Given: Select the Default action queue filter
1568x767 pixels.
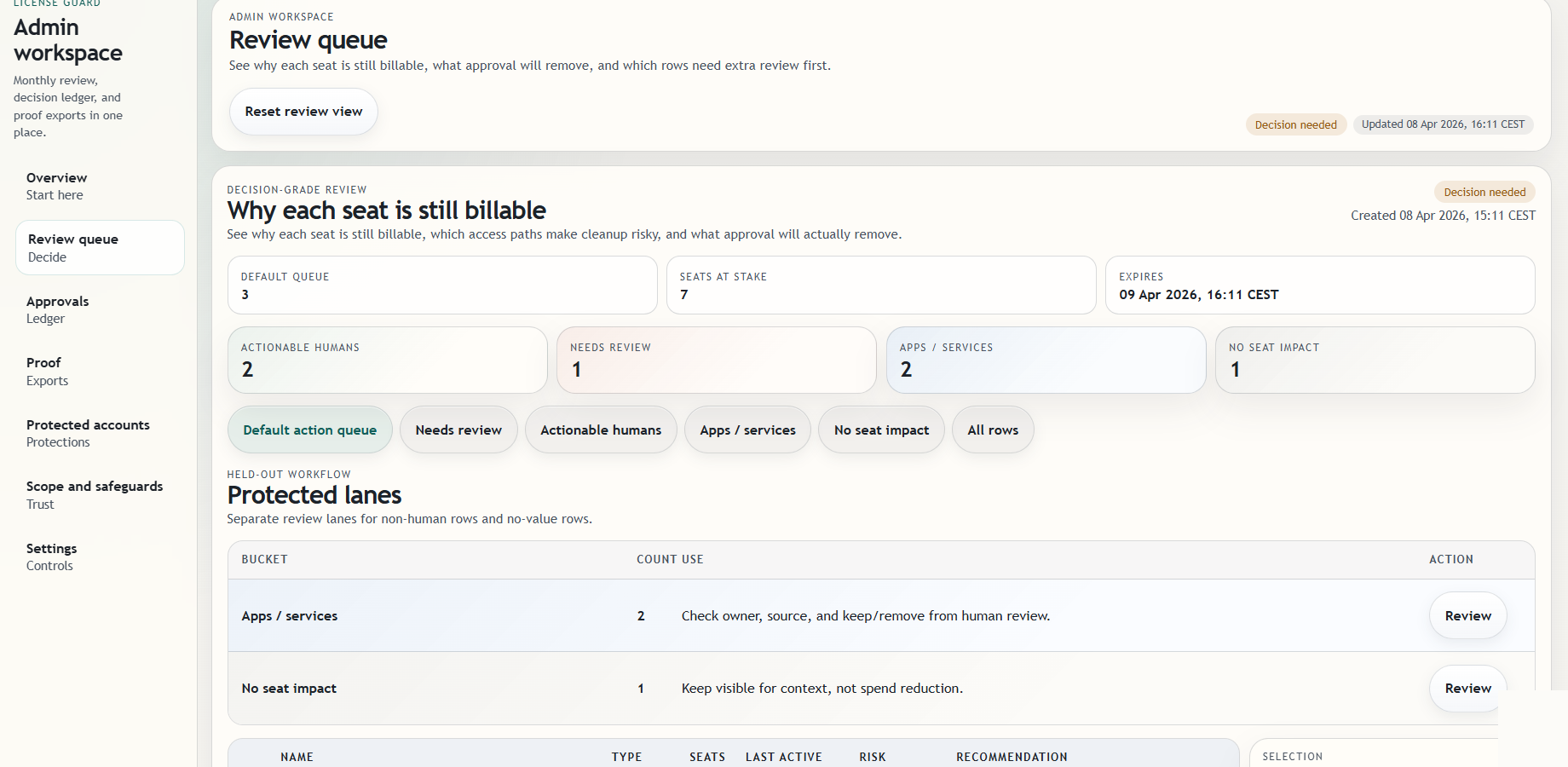Looking at the screenshot, I should pos(309,430).
